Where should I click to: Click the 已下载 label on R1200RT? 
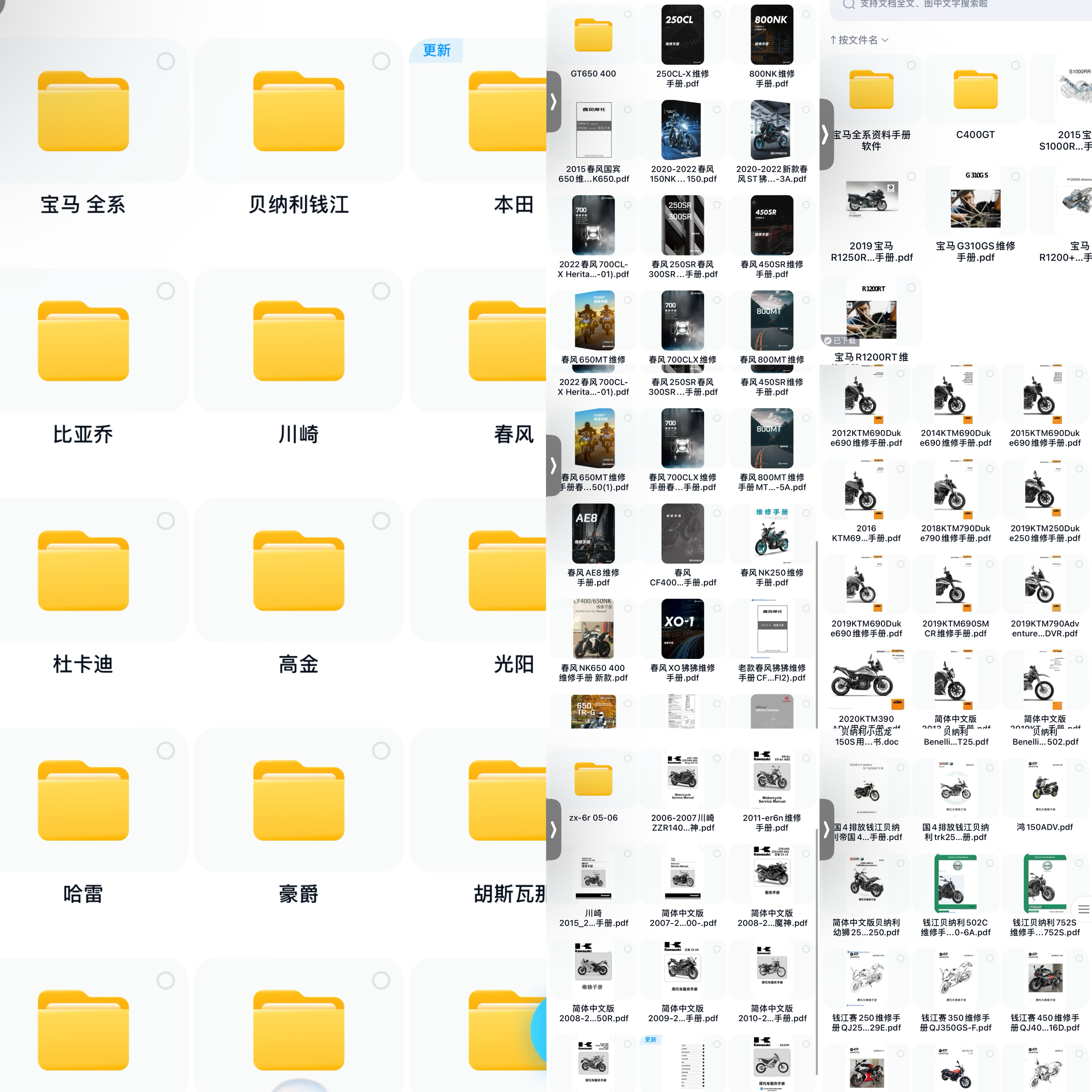[x=841, y=341]
